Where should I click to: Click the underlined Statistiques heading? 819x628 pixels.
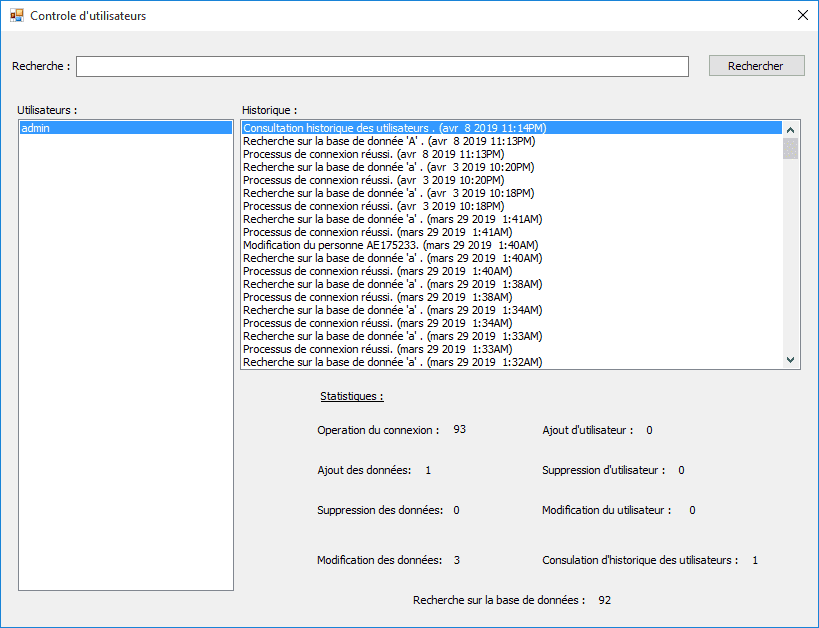click(x=352, y=397)
